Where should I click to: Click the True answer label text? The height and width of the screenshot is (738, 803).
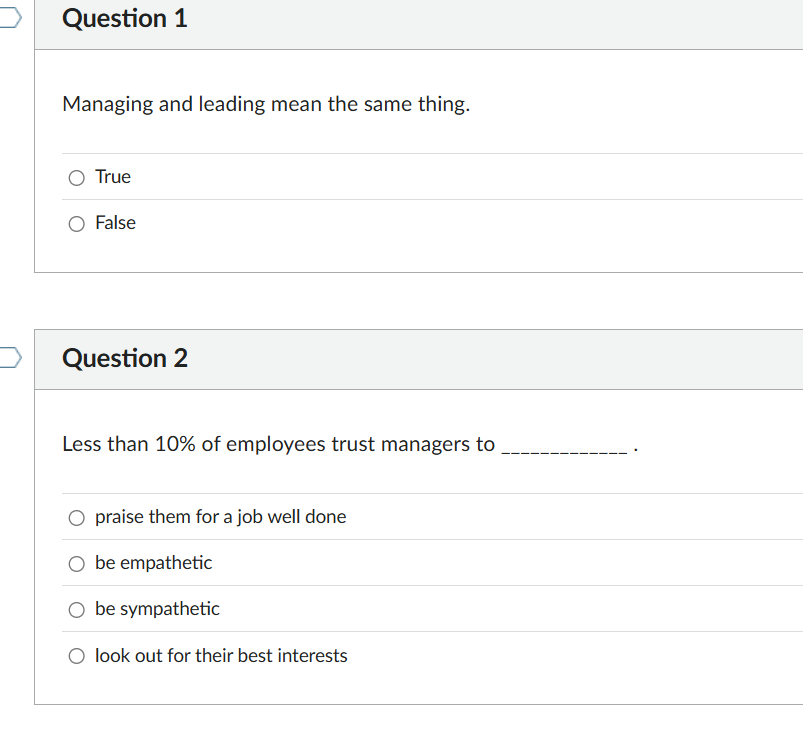(113, 176)
